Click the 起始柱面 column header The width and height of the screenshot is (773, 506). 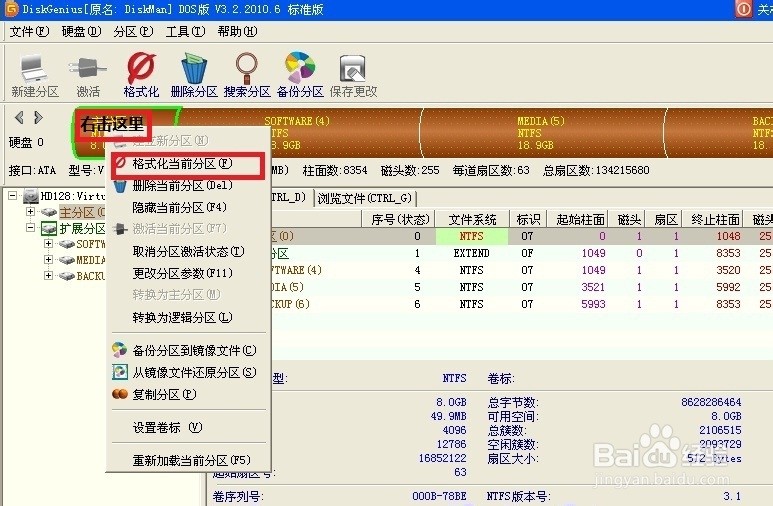580,219
